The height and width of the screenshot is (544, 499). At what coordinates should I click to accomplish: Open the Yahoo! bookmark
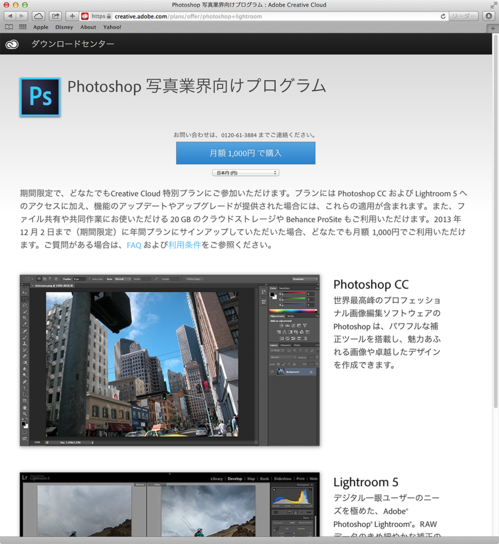(112, 27)
